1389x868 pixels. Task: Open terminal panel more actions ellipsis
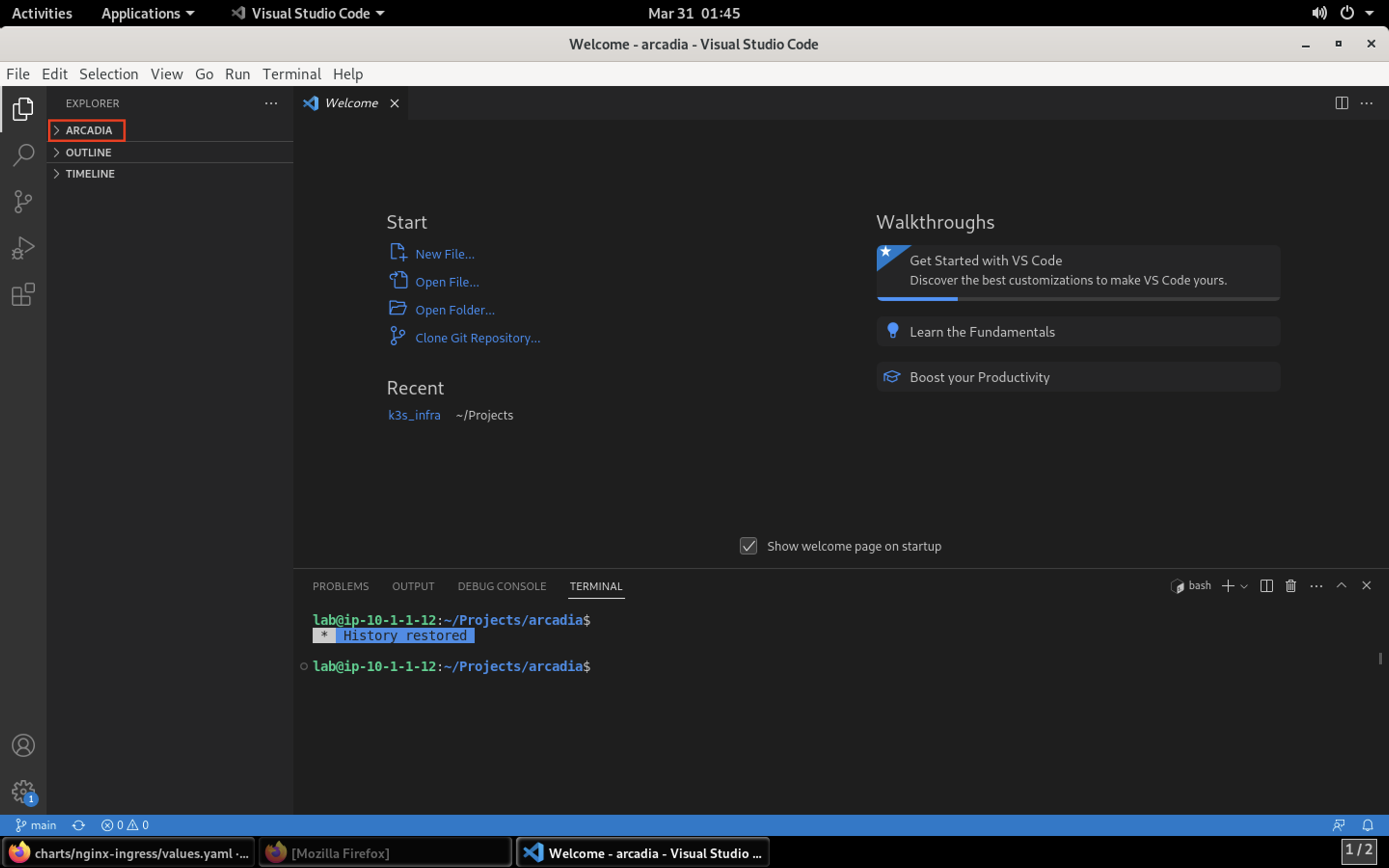tap(1316, 585)
